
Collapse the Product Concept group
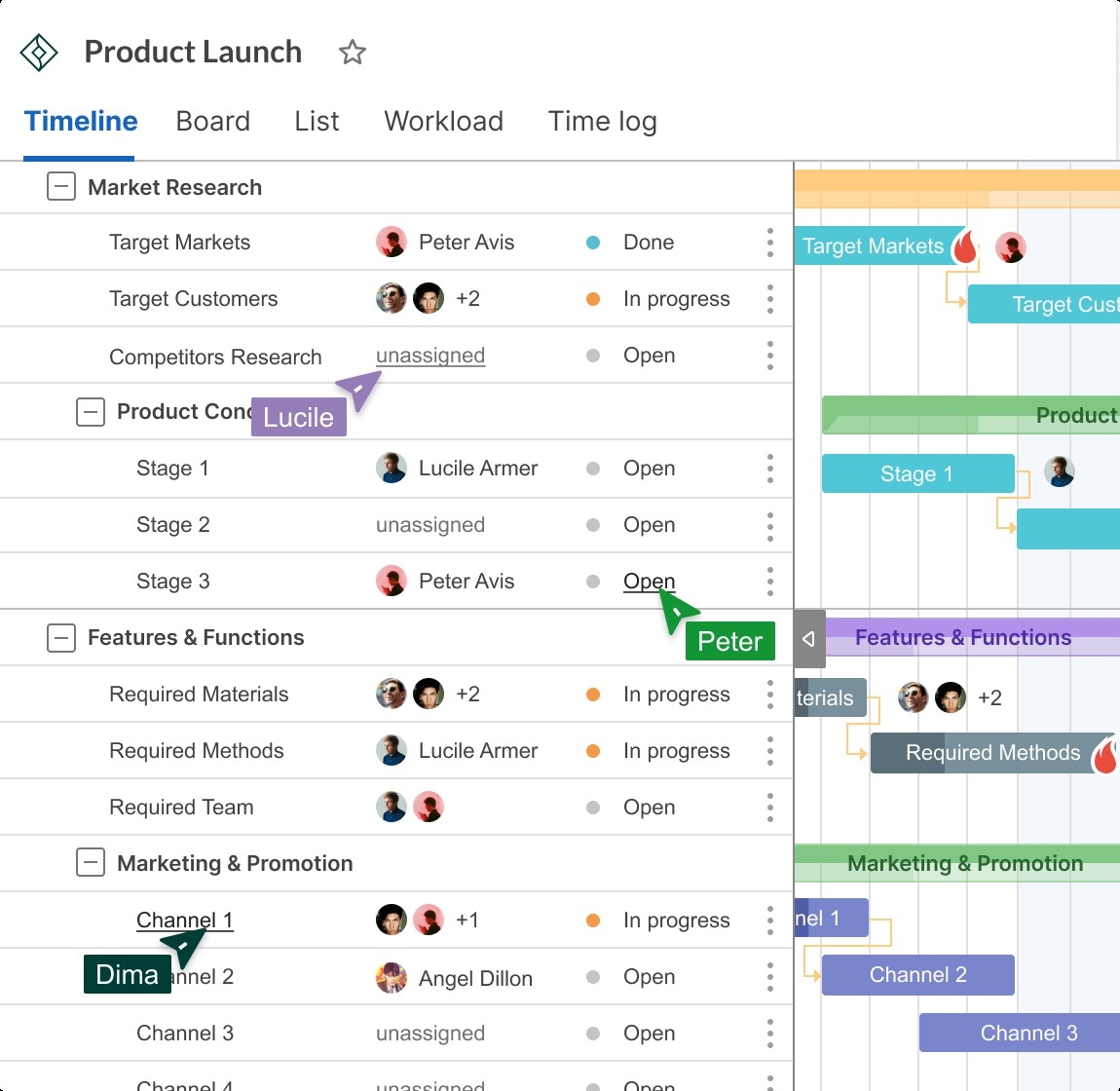tap(90, 412)
